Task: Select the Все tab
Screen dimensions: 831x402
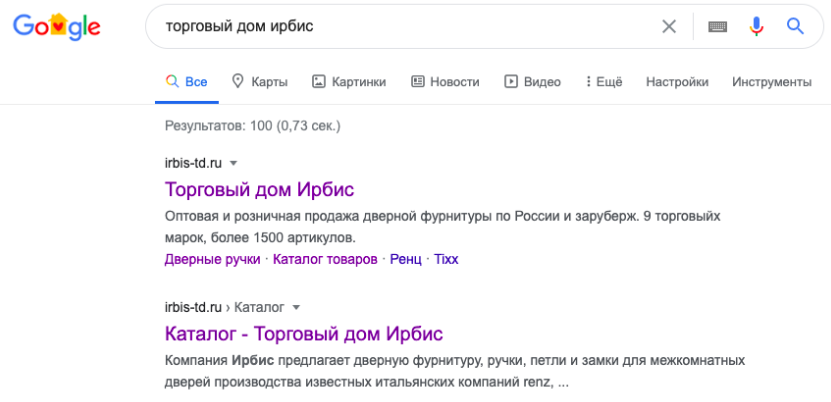Action: [187, 82]
